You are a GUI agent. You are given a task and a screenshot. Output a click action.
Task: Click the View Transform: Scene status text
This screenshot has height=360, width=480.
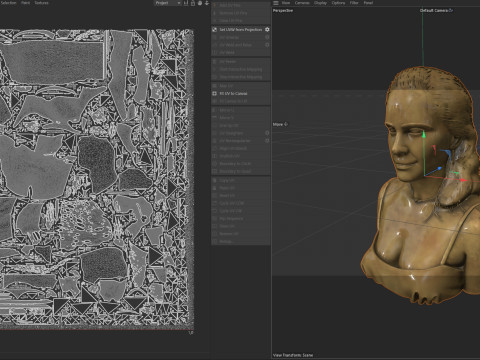click(x=293, y=355)
